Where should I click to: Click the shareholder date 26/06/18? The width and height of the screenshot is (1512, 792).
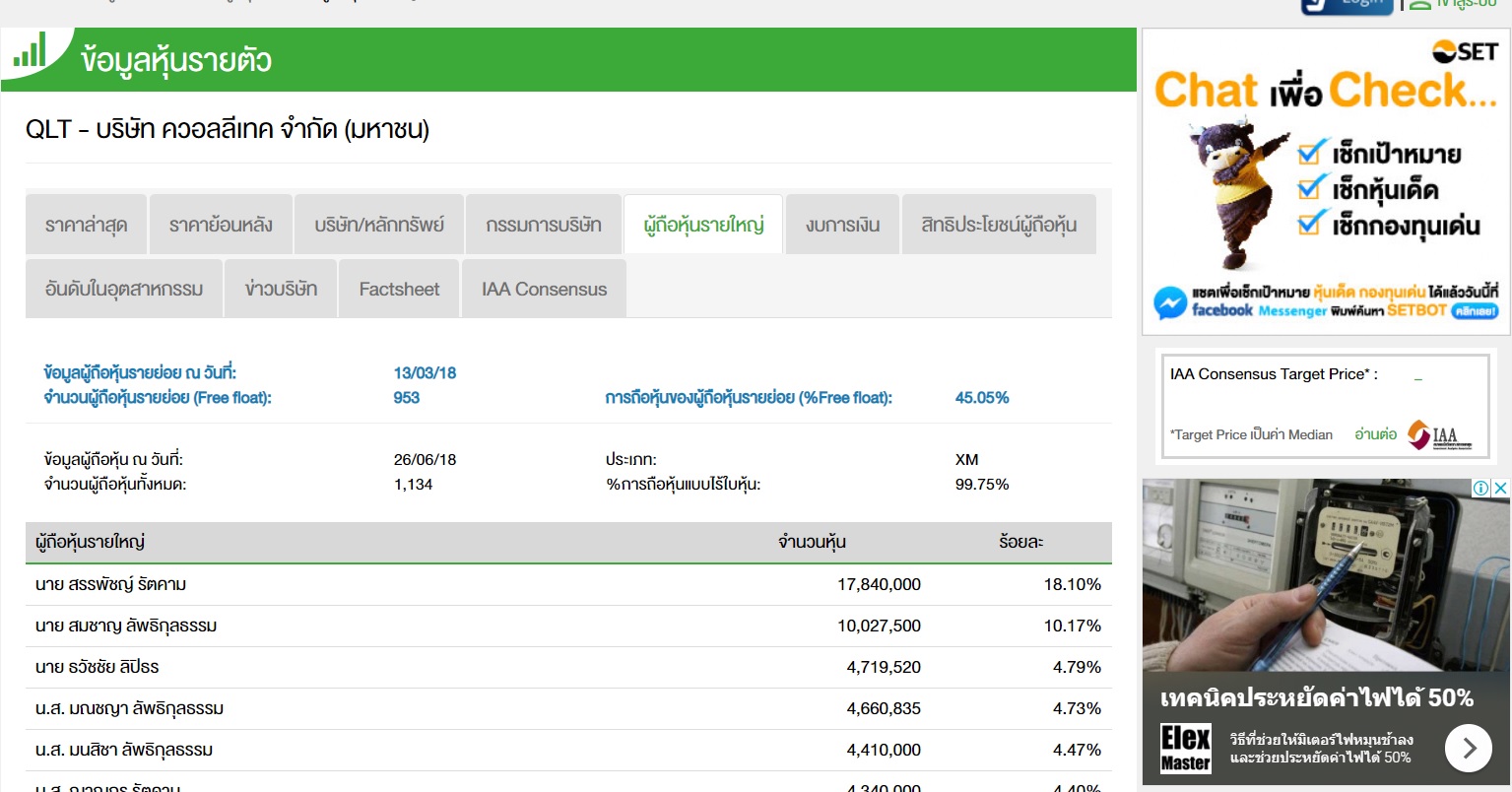pyautogui.click(x=425, y=460)
